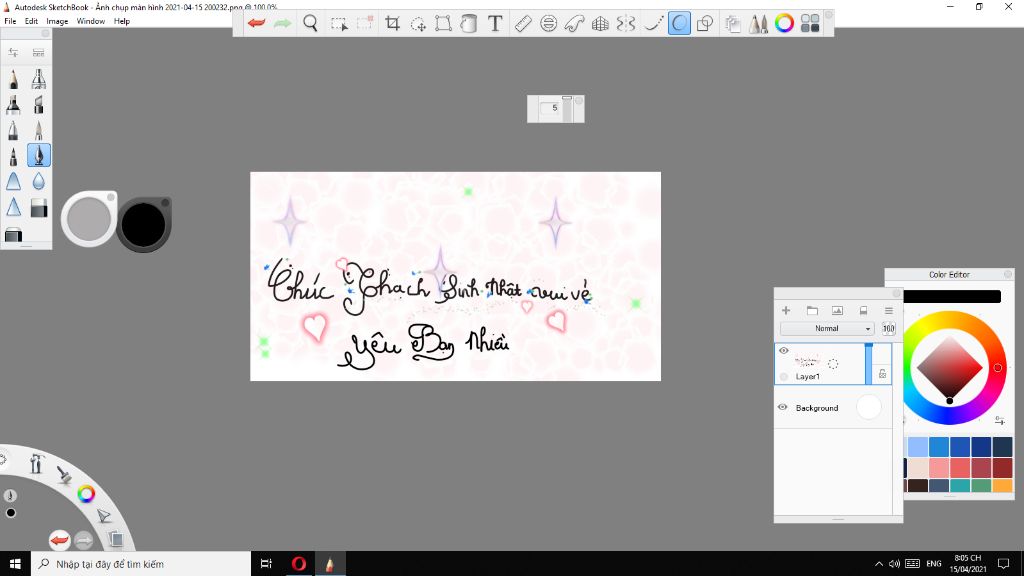Click the red Undo arrow in top toolbar

[x=257, y=24]
